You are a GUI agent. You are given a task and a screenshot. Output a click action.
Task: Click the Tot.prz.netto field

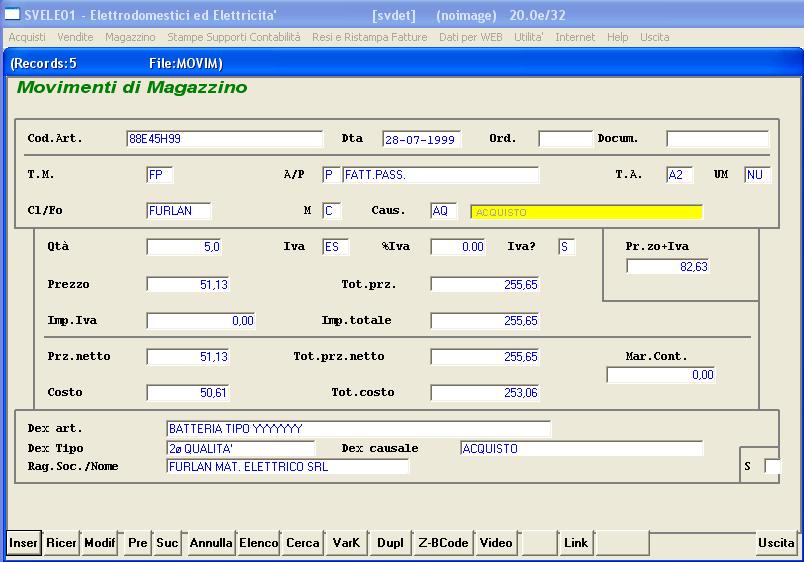pyautogui.click(x=485, y=356)
